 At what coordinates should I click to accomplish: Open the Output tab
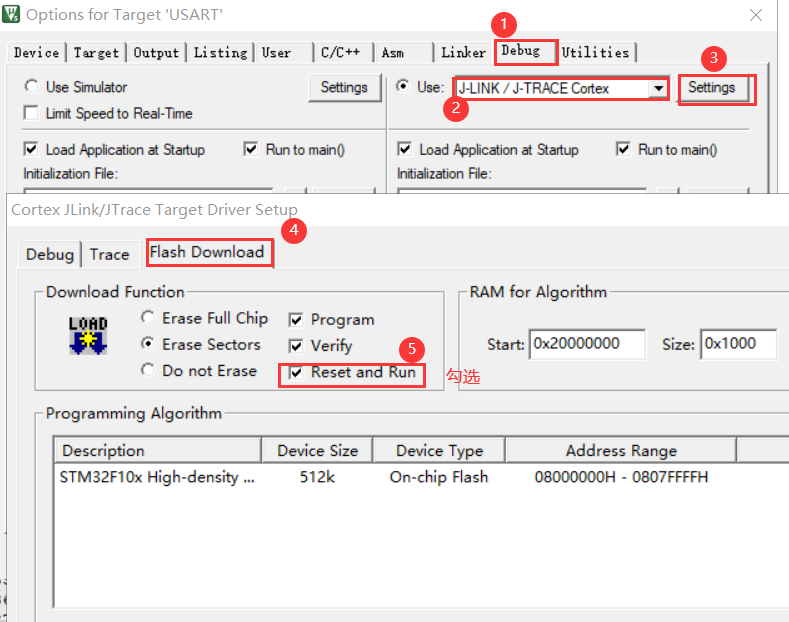coord(156,52)
